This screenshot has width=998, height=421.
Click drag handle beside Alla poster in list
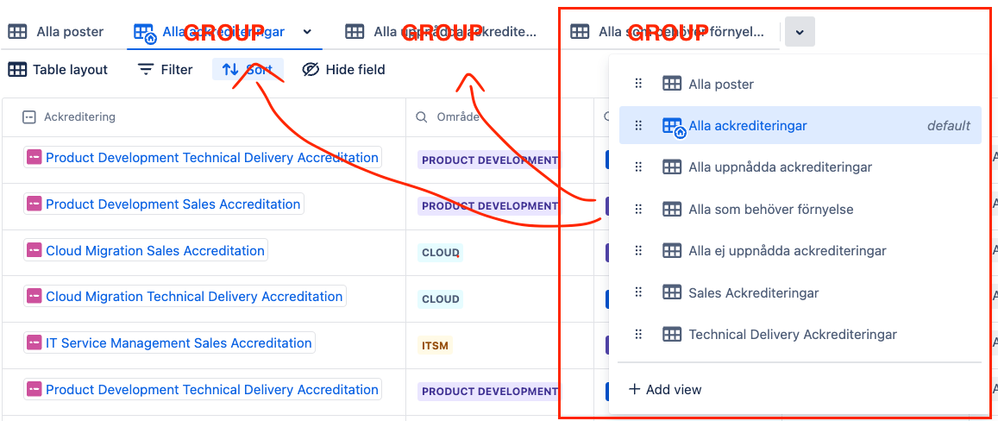[x=638, y=84]
